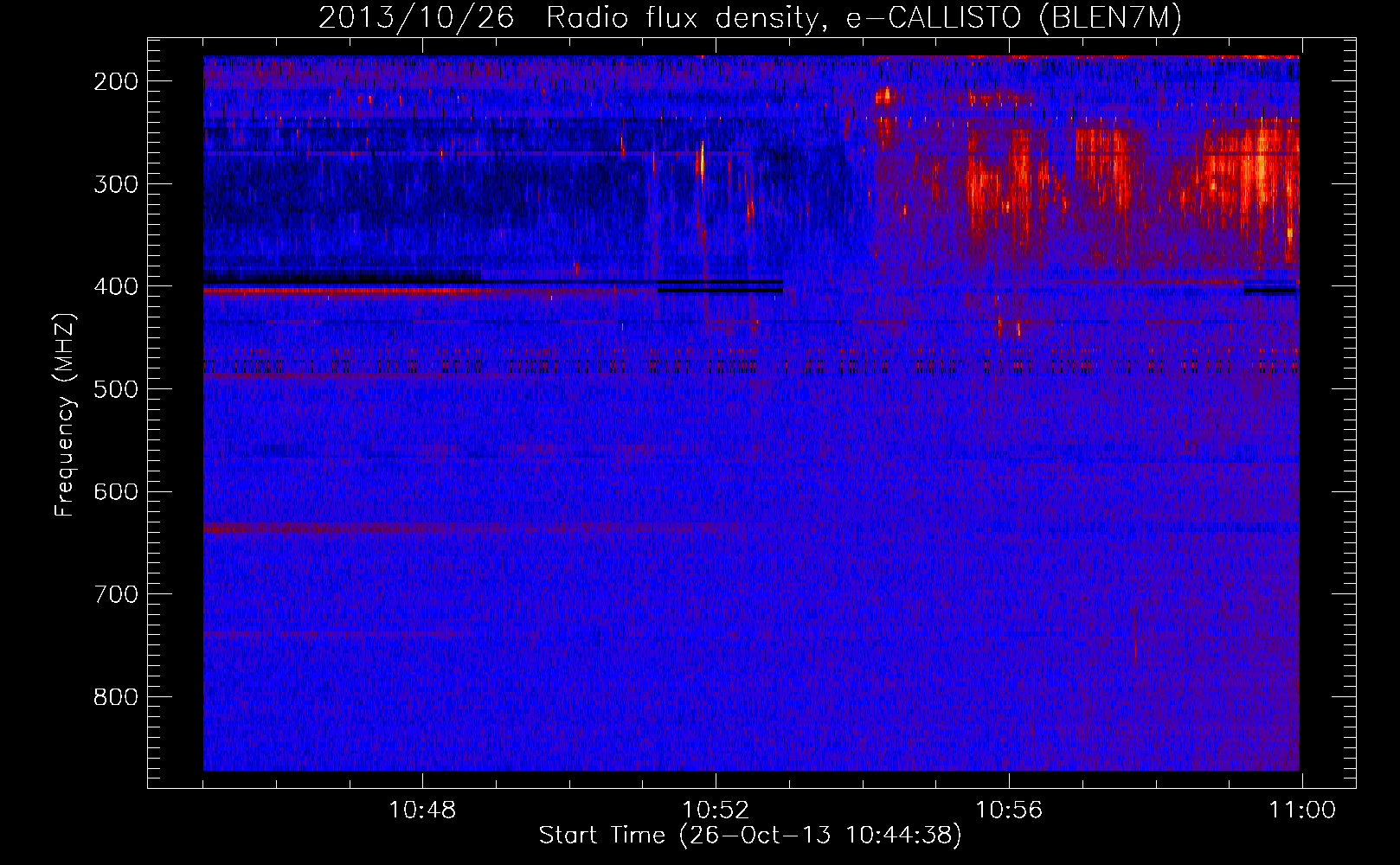Click the 700 frequency tick label
Screen dimensions: 1400x865
coord(115,594)
